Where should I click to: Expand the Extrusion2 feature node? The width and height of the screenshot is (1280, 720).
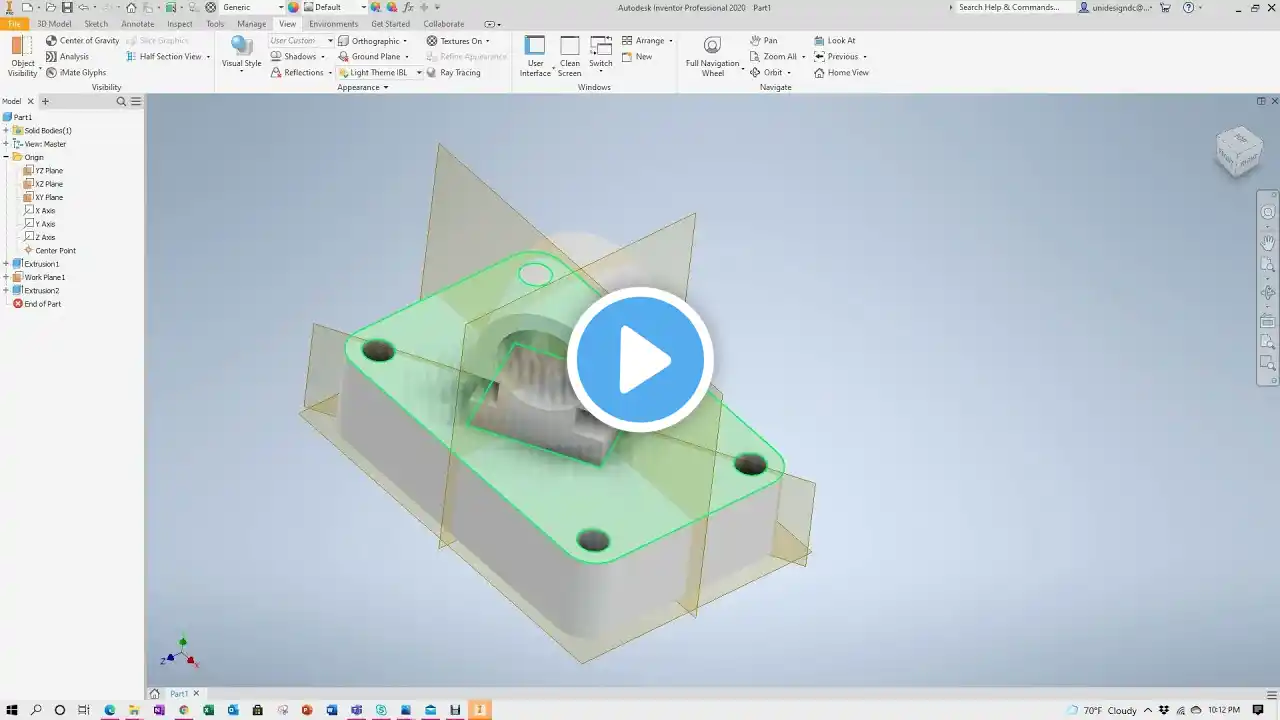click(6, 291)
